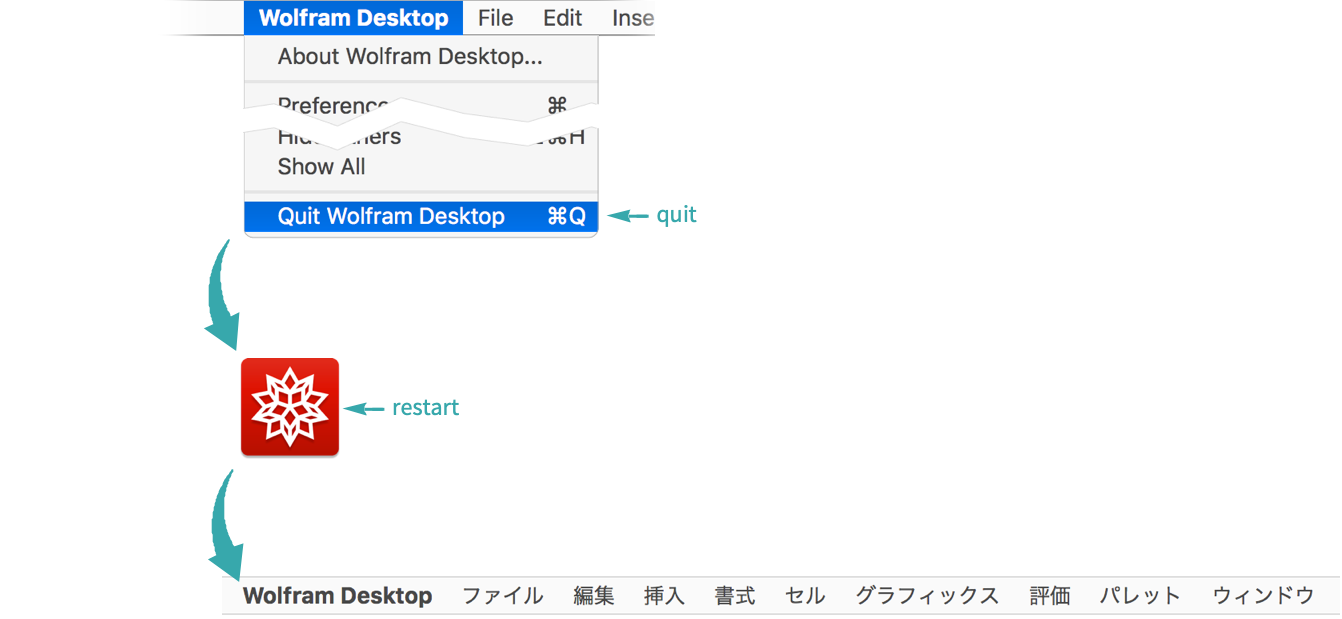Viewport: 1342px width, 619px height.
Task: Open the パレット menu
Action: tap(1141, 596)
